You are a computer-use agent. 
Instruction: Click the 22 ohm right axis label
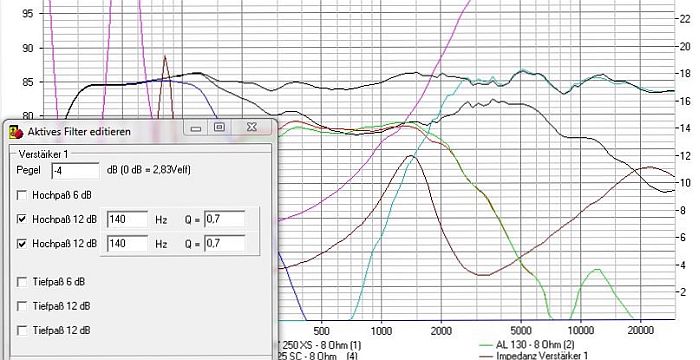tap(684, 19)
